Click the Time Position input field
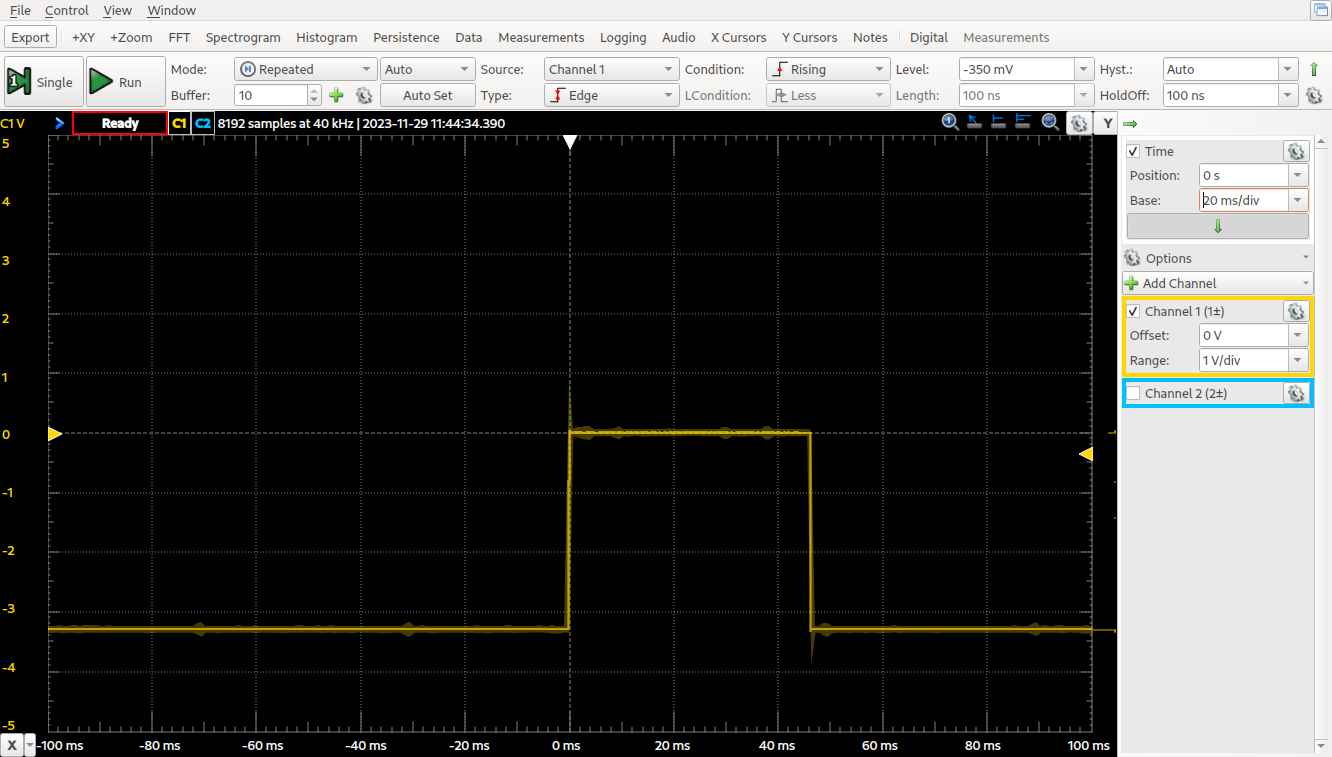The image size is (1332, 757). coord(1244,175)
